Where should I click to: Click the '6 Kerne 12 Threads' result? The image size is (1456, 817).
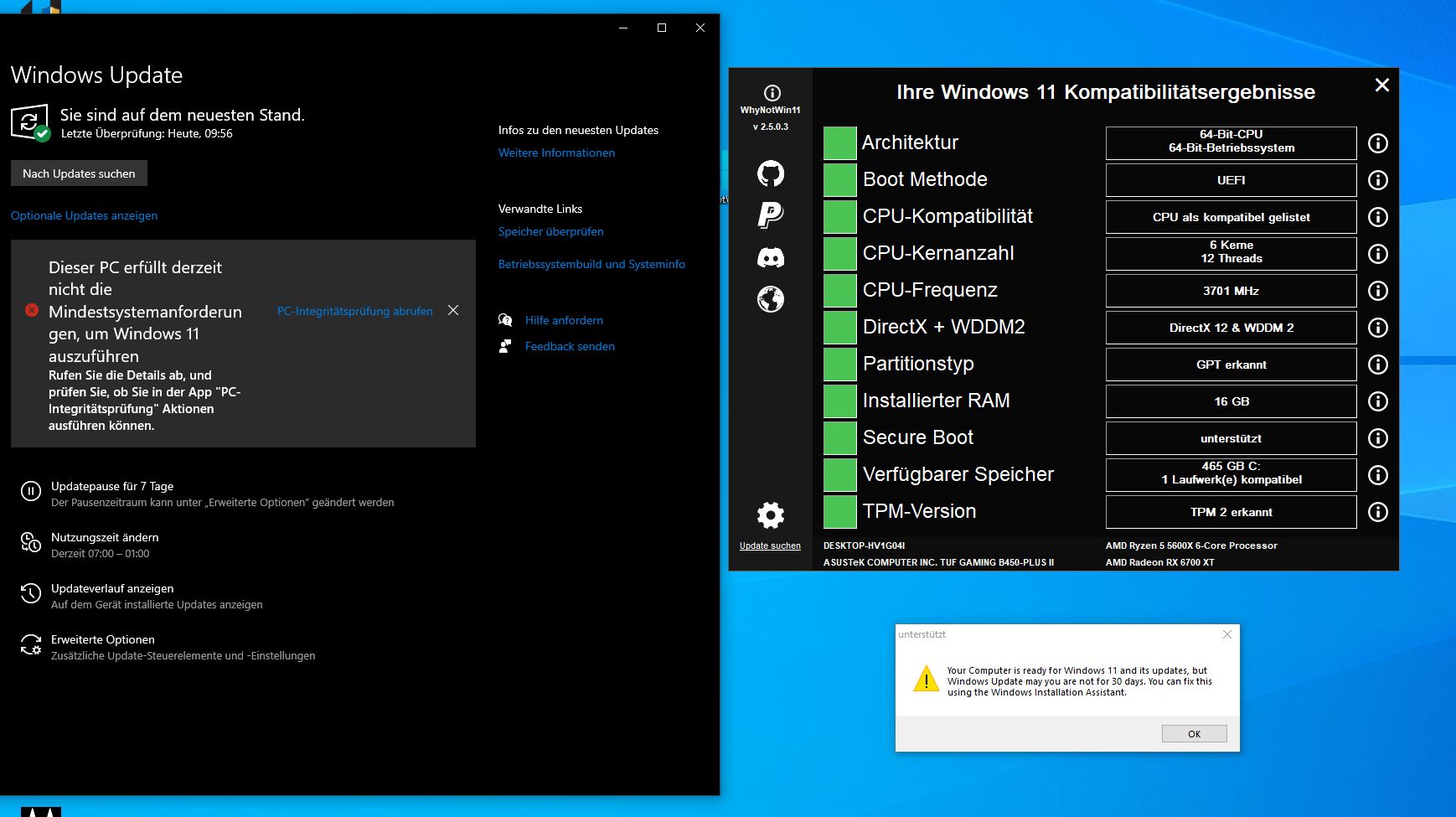[1231, 254]
